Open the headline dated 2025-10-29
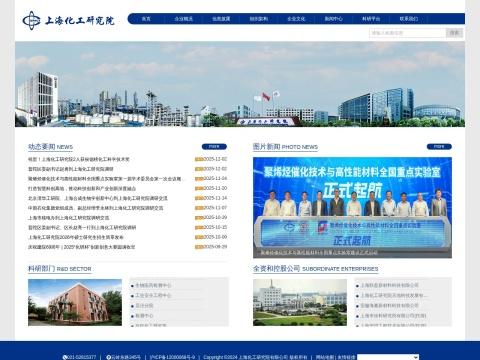This screenshot has width=480, height=360. [x=69, y=218]
